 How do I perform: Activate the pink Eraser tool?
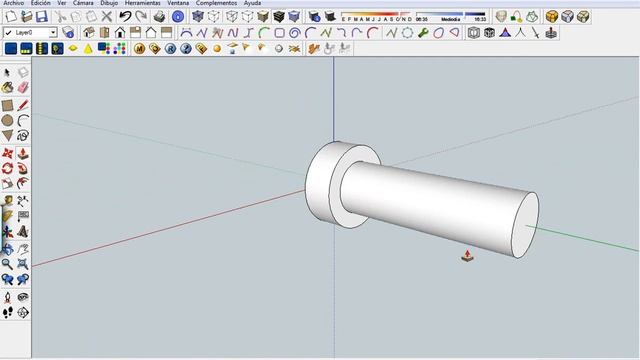tap(23, 87)
